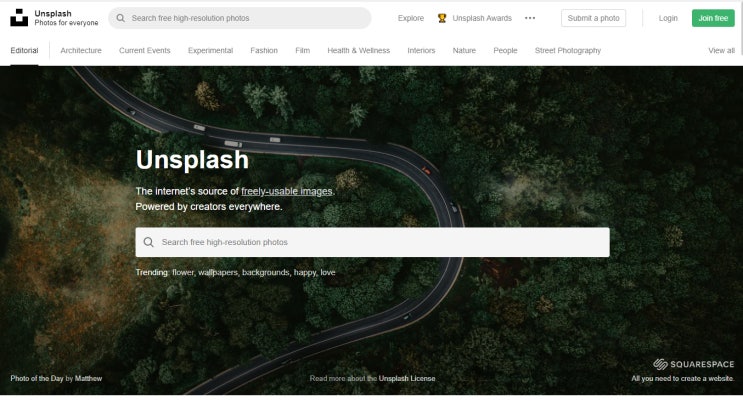Viewport: 743px width, 410px height.
Task: Open the three-dots more menu
Action: pos(530,18)
